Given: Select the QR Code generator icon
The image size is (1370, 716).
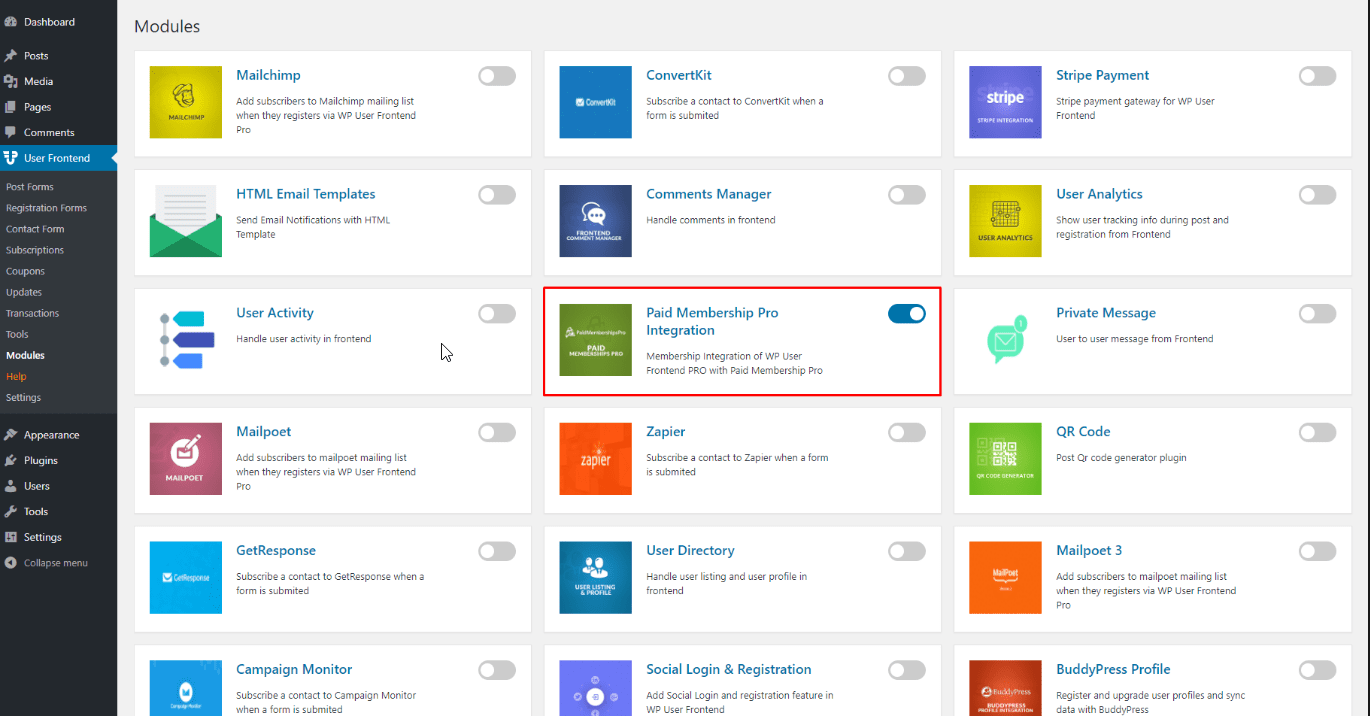Looking at the screenshot, I should click(1005, 459).
